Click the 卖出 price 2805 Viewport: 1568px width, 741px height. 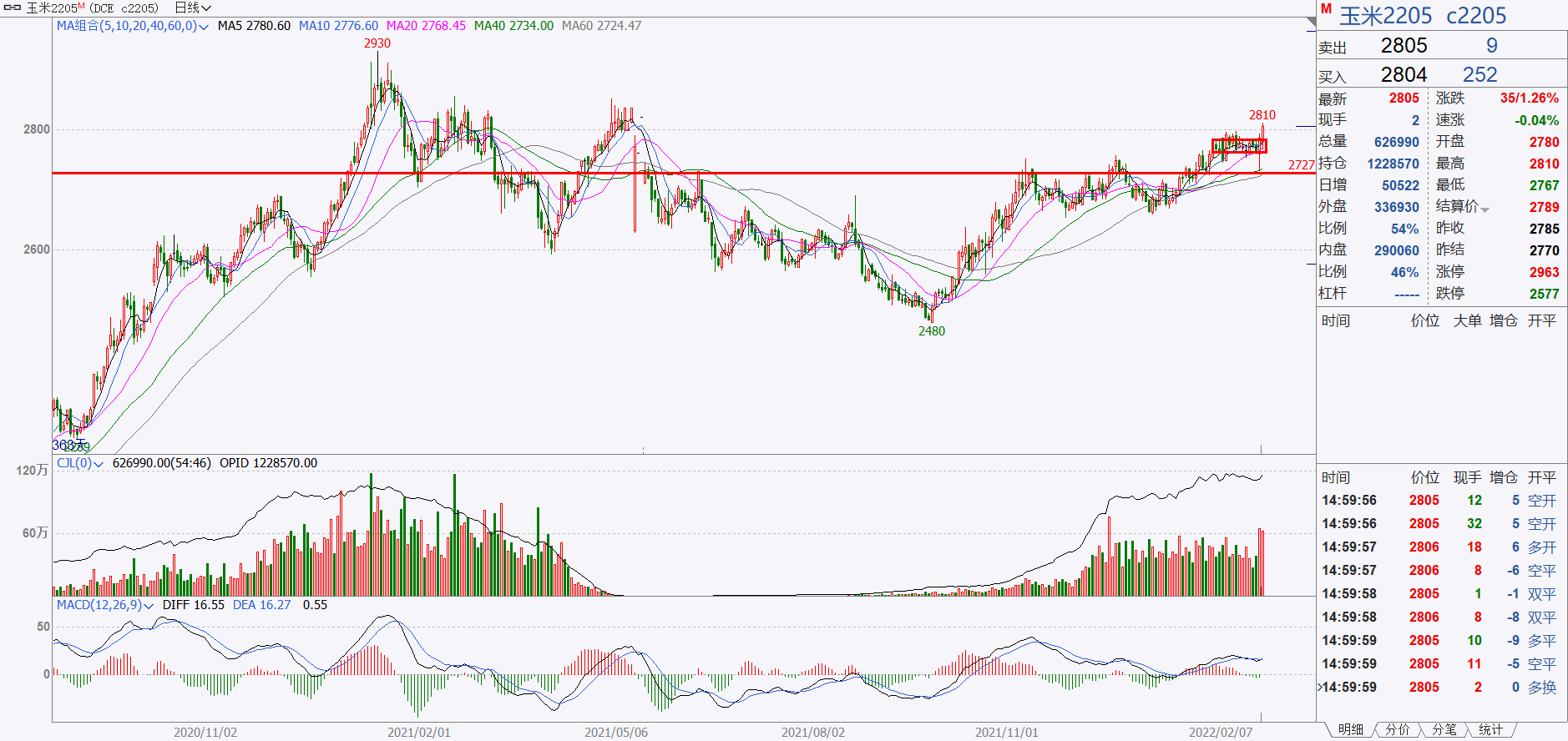click(x=1404, y=46)
